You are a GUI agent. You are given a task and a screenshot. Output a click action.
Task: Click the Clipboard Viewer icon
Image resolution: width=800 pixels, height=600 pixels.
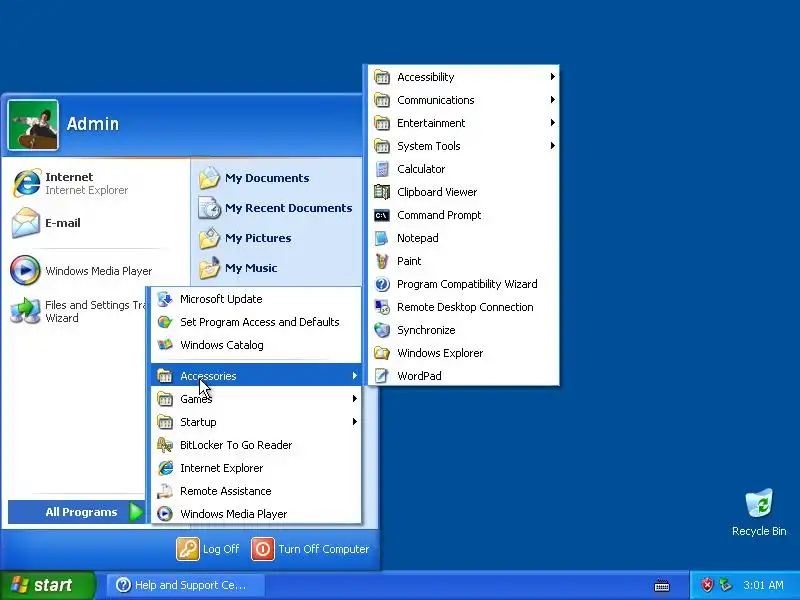coord(382,192)
